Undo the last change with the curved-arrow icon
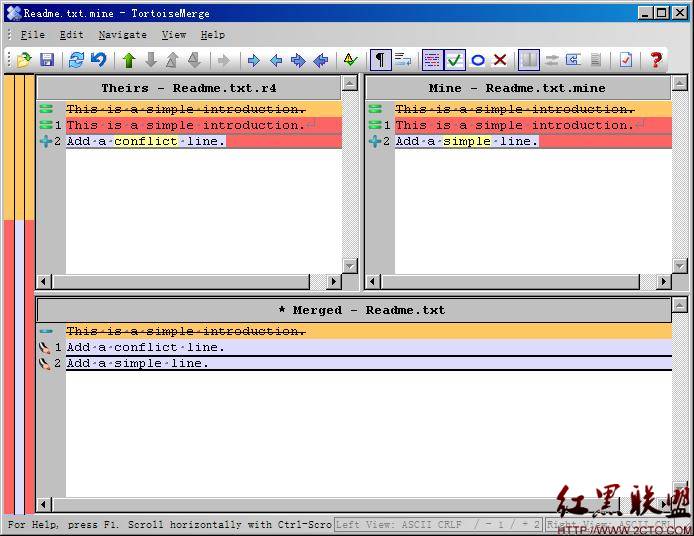 click(x=99, y=60)
